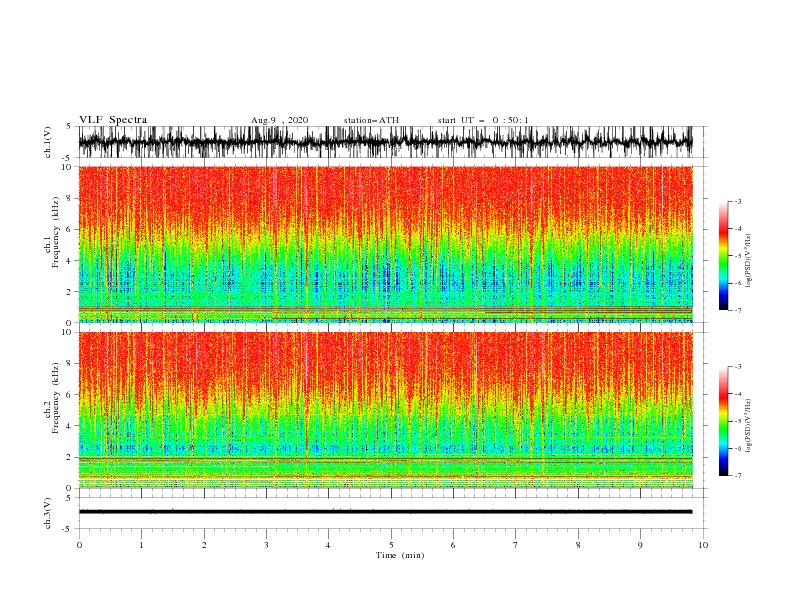Click the ch.1 'Frequency (kHz)' axis label
The height and width of the screenshot is (612, 792).
coord(56,233)
